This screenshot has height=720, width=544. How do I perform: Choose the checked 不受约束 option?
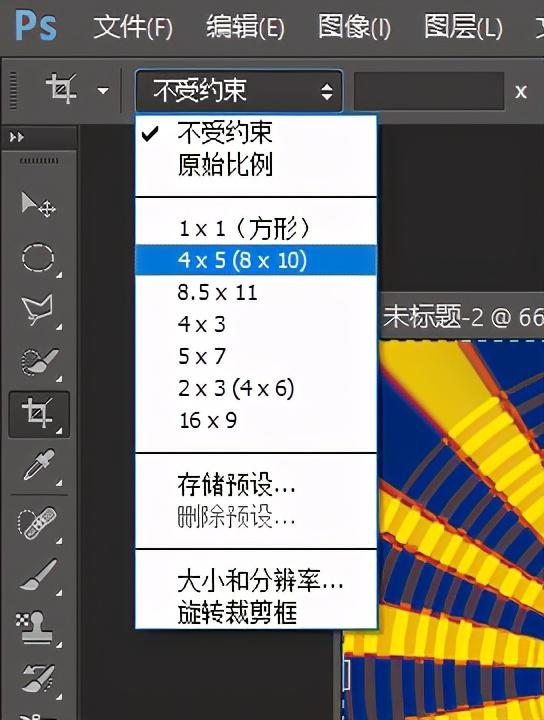256,133
